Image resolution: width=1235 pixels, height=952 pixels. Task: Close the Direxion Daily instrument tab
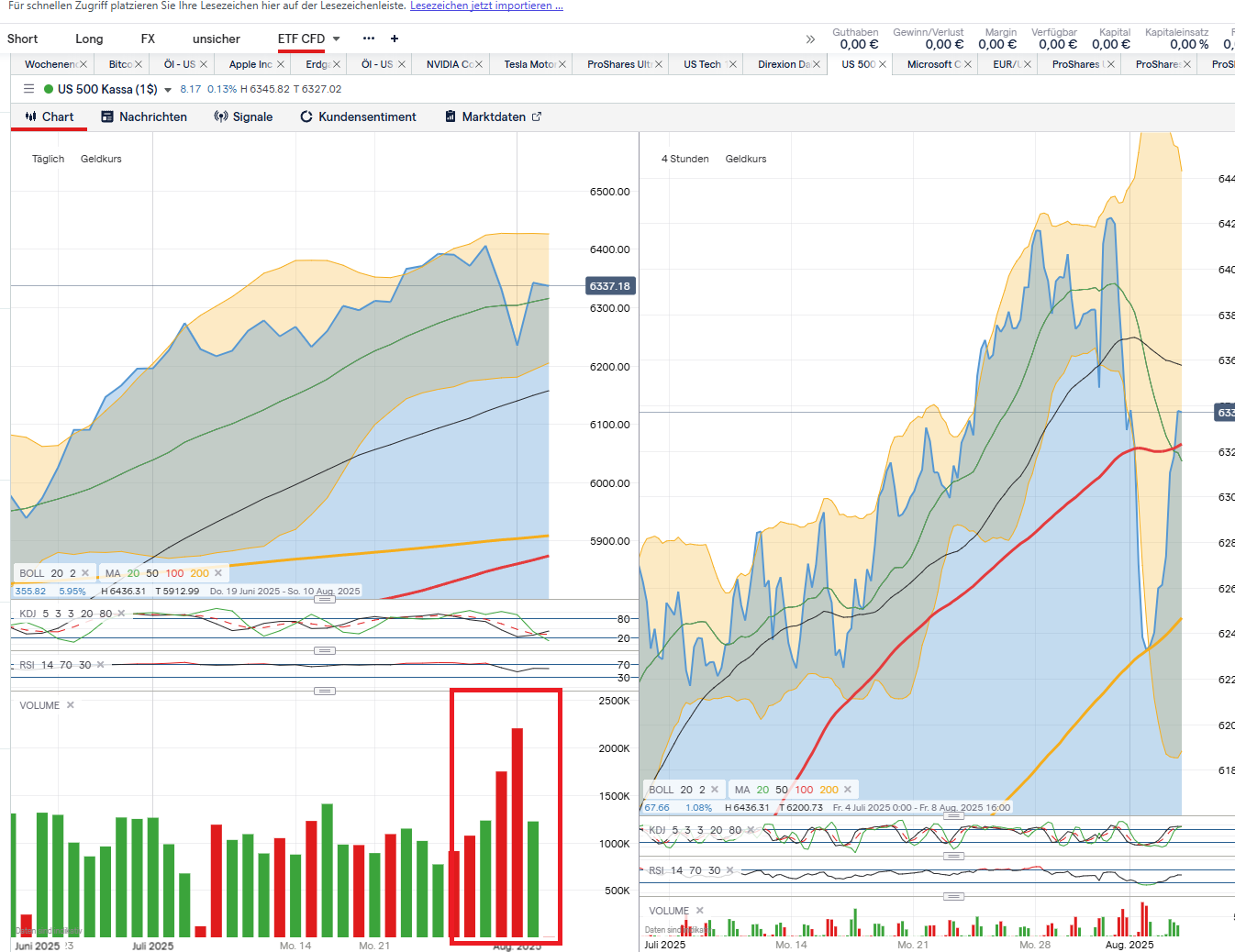tap(817, 64)
